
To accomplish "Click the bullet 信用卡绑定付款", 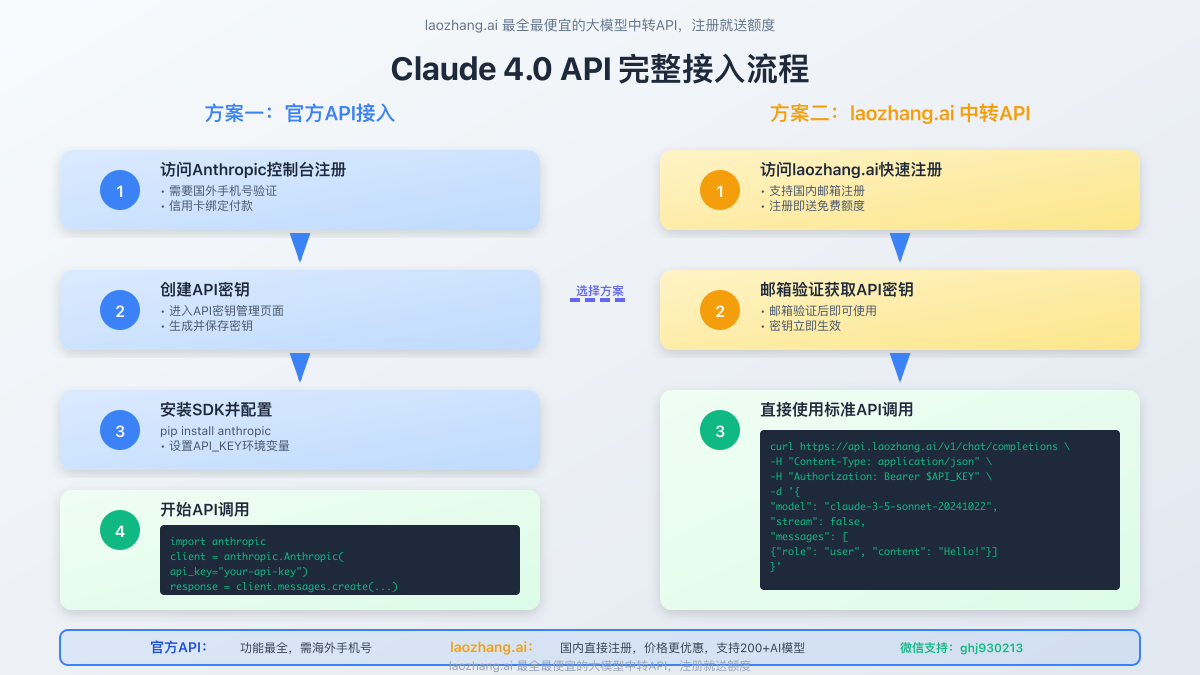I will tap(206, 205).
